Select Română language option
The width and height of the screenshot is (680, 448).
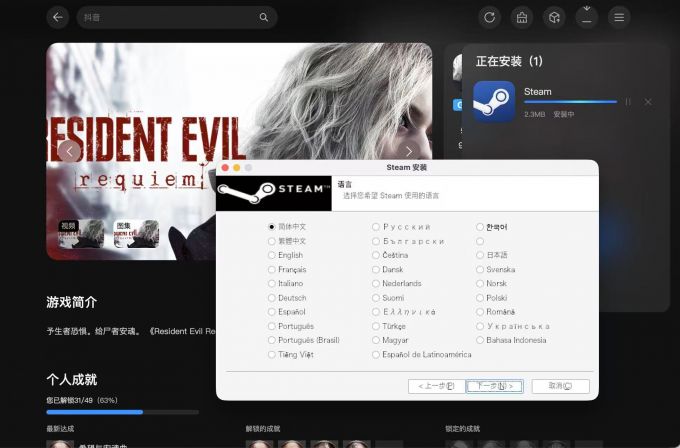coord(496,312)
